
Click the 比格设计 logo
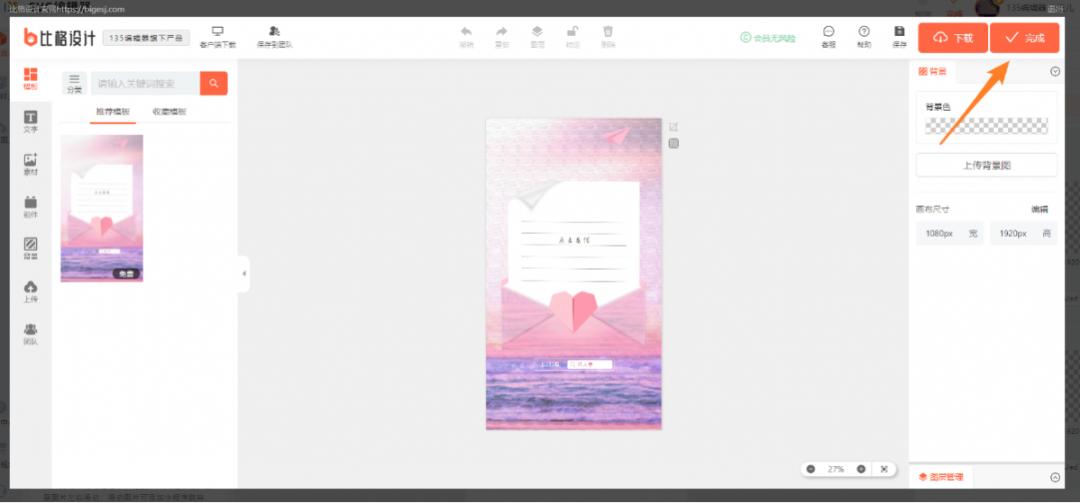[x=59, y=37]
